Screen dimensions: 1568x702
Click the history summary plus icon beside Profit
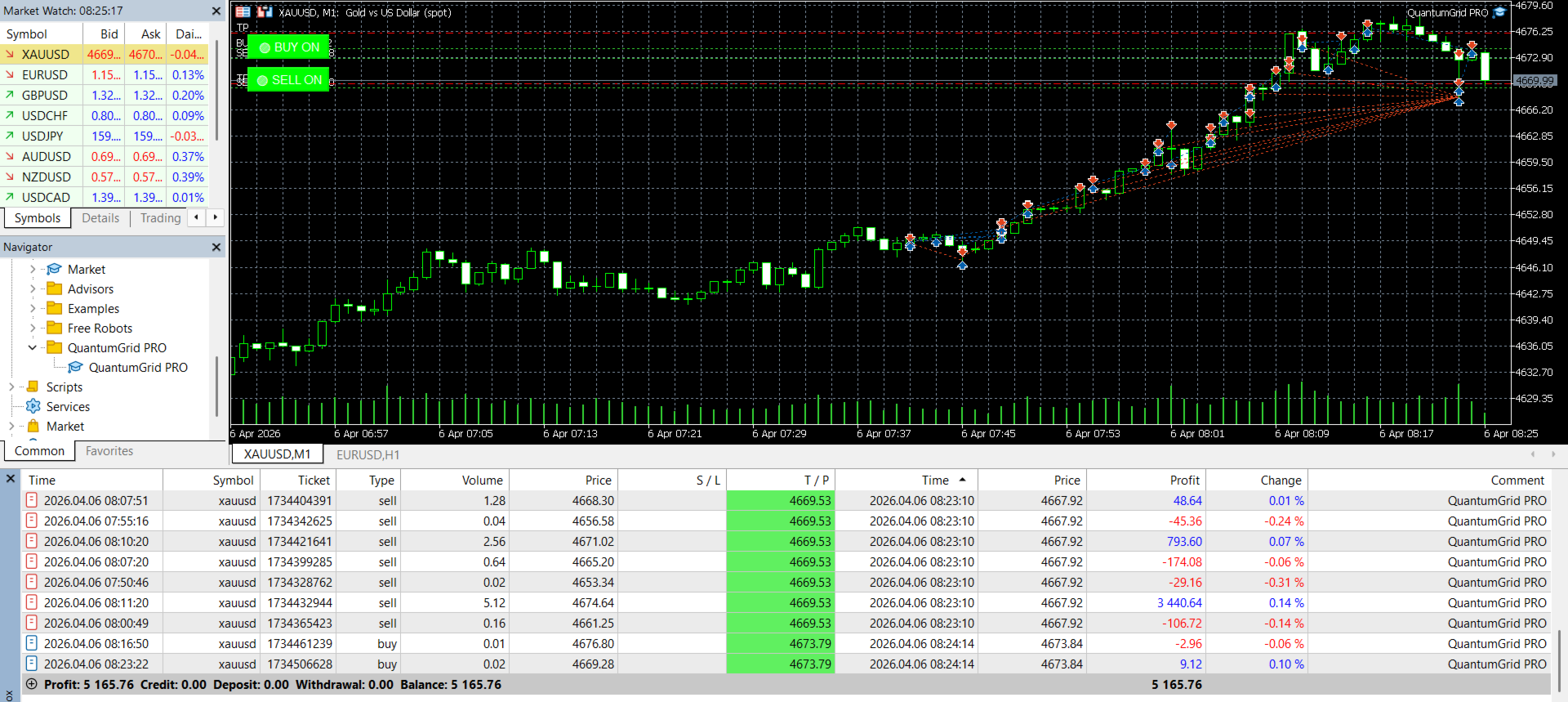[x=32, y=684]
